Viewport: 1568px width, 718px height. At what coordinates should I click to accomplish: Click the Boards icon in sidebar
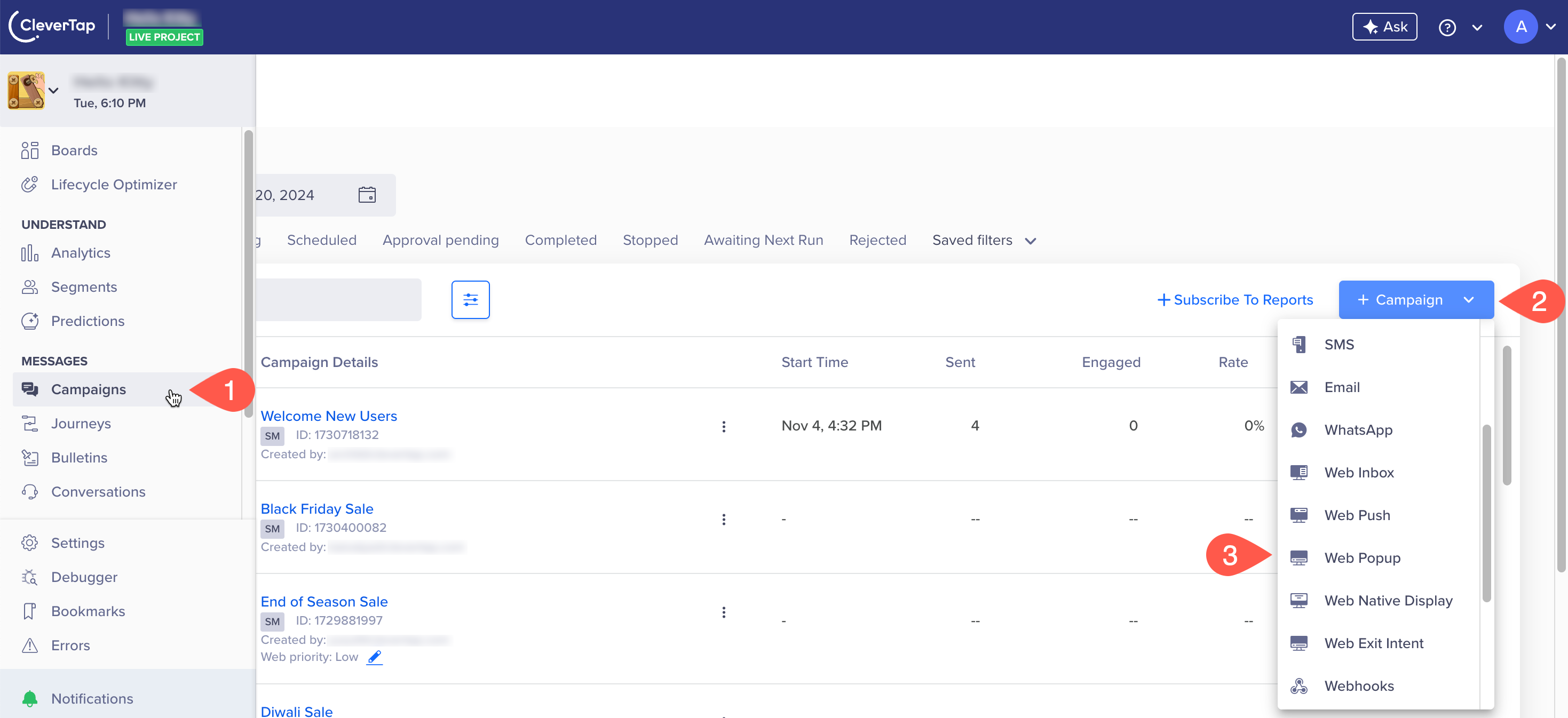coord(30,150)
